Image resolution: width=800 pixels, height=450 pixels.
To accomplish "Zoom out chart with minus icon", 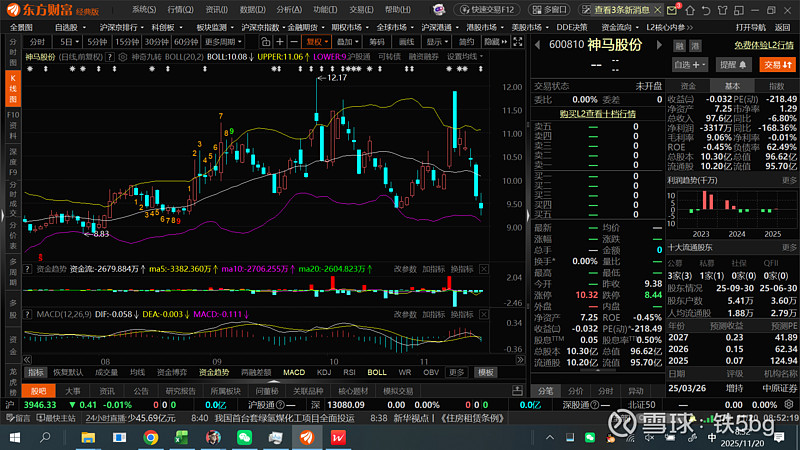I will point(294,42).
